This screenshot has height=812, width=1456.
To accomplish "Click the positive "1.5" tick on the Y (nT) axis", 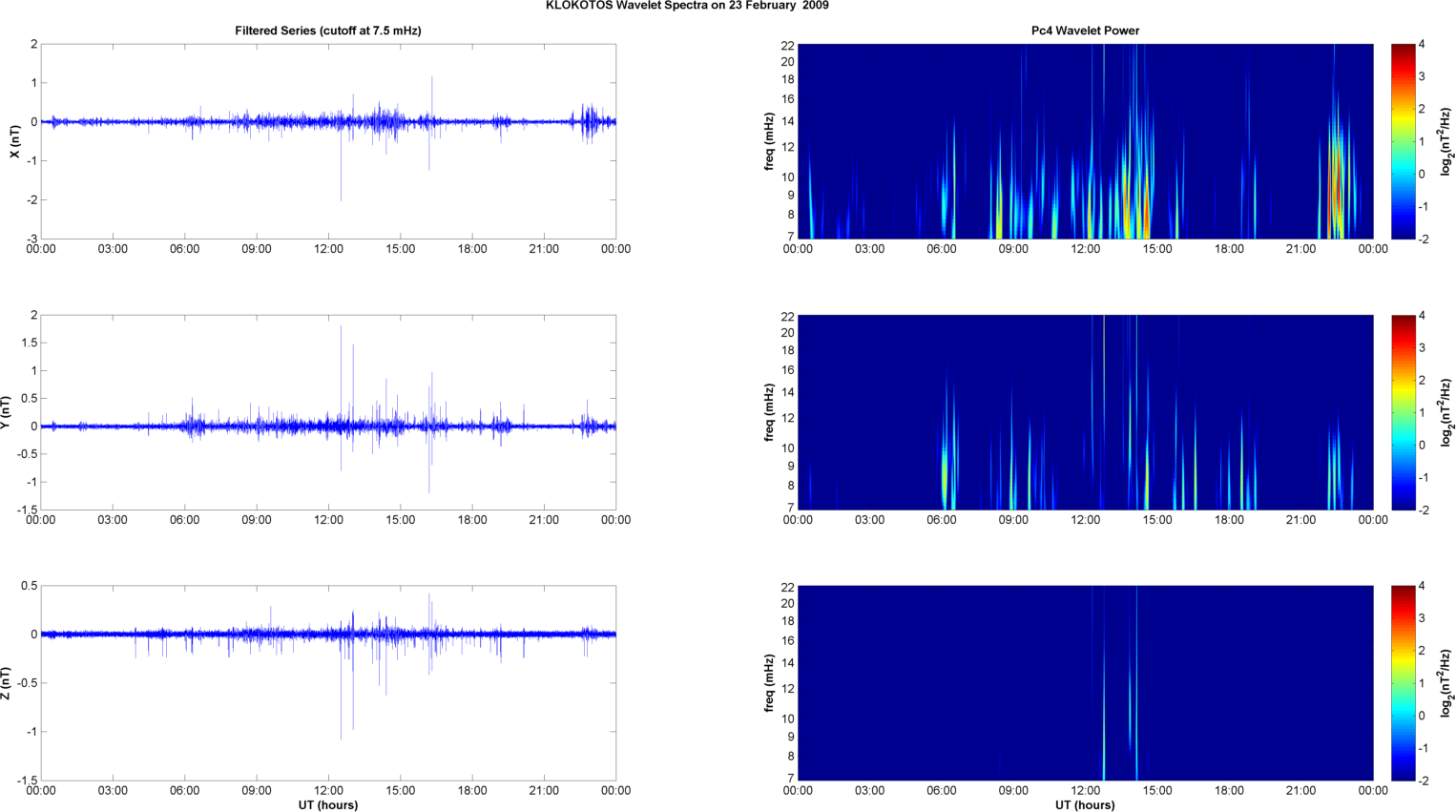I will (x=29, y=343).
